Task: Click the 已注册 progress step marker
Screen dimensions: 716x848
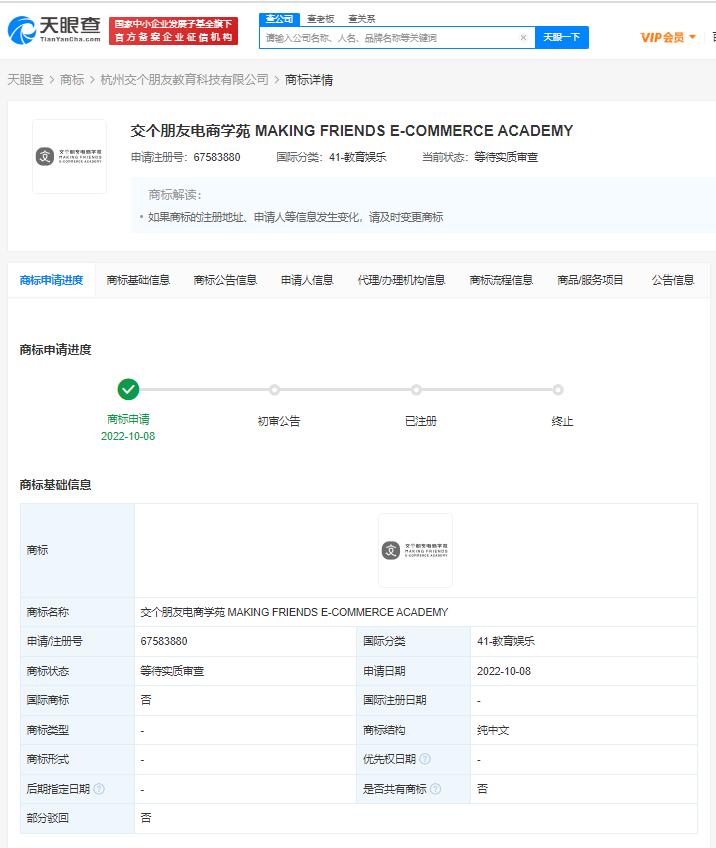Action: click(416, 389)
